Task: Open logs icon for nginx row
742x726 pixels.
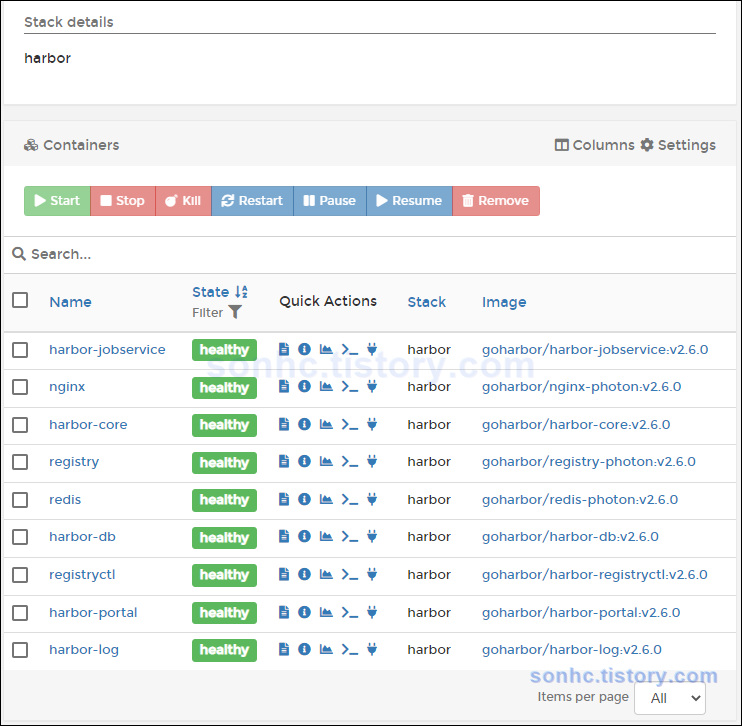Action: click(x=284, y=387)
